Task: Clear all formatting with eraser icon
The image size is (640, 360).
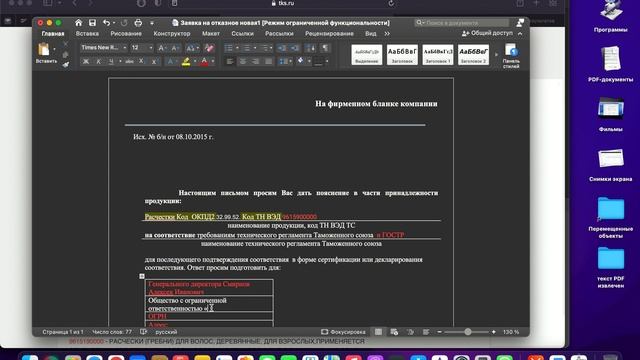Action: [209, 48]
